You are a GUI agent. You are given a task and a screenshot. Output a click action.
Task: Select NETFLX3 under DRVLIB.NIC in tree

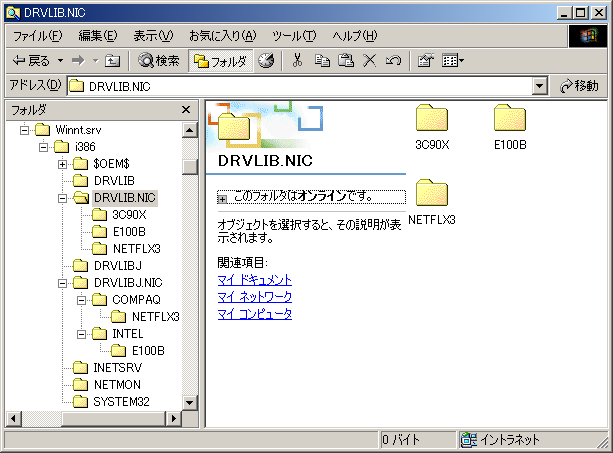pos(137,249)
